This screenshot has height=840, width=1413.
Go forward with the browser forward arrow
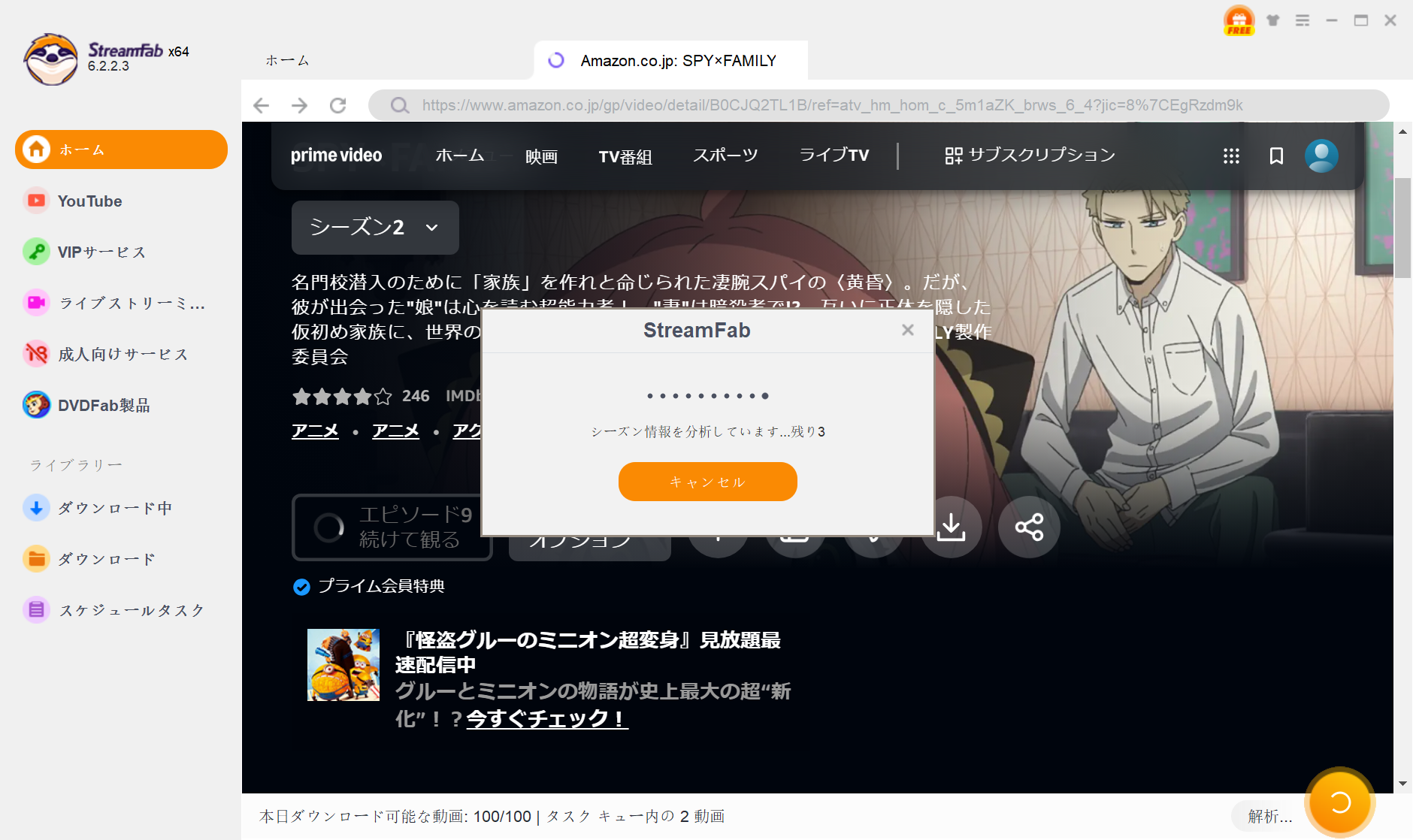[299, 105]
